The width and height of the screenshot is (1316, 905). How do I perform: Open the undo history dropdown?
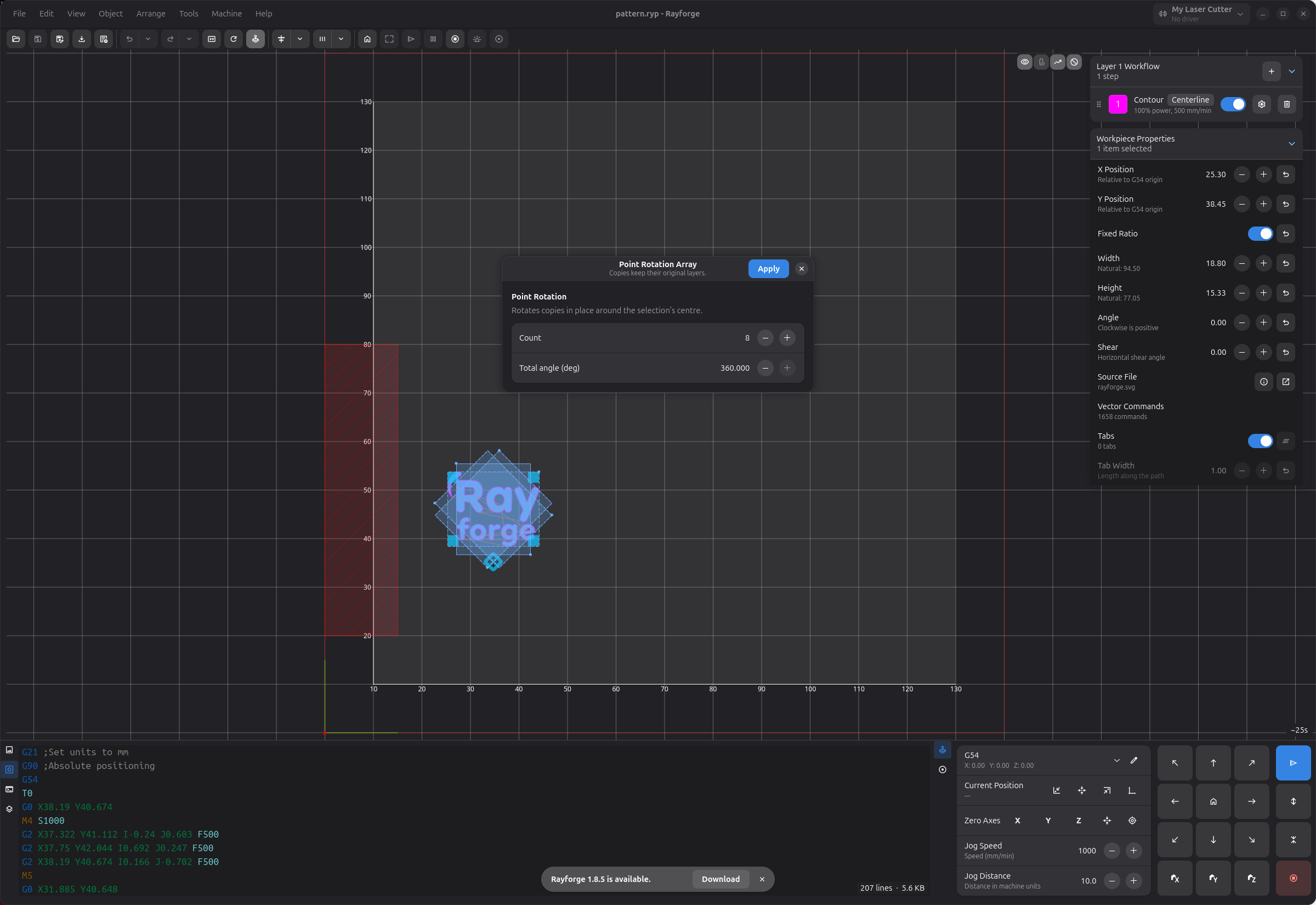coord(148,39)
